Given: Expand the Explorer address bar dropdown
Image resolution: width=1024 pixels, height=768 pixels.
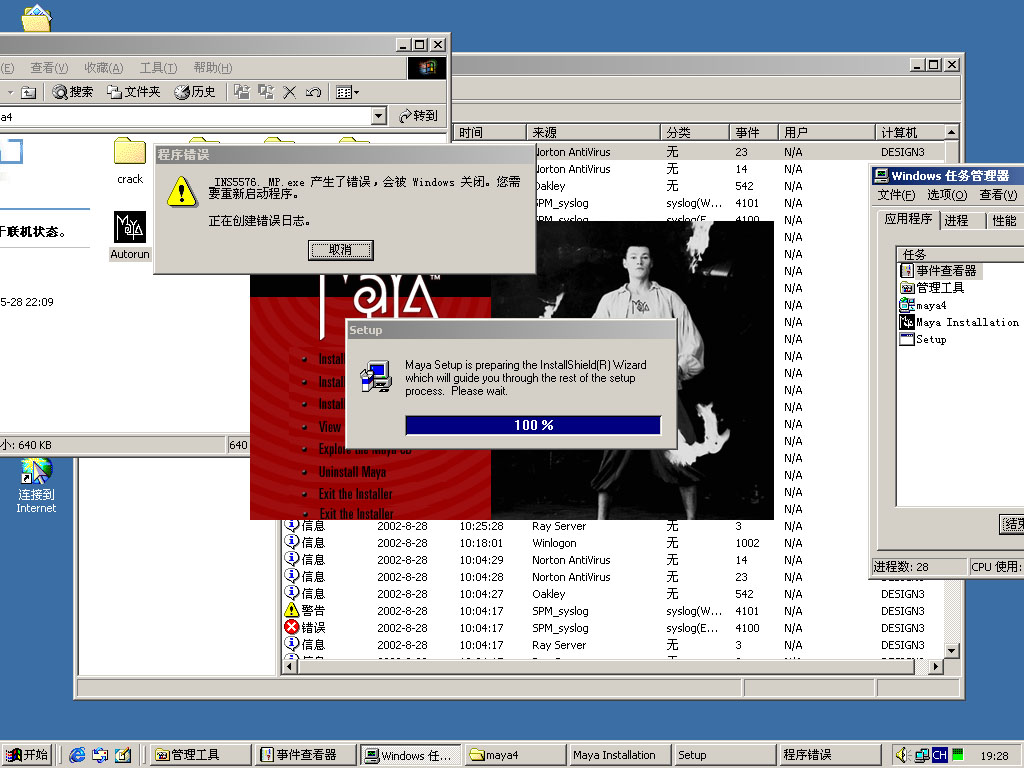Looking at the screenshot, I should (379, 116).
